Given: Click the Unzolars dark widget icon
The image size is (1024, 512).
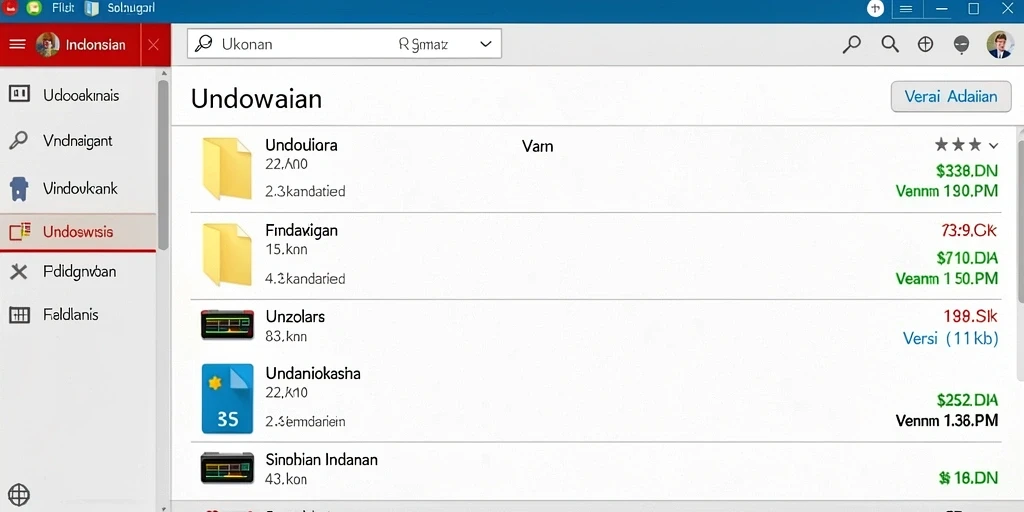Looking at the screenshot, I should pos(227,325).
